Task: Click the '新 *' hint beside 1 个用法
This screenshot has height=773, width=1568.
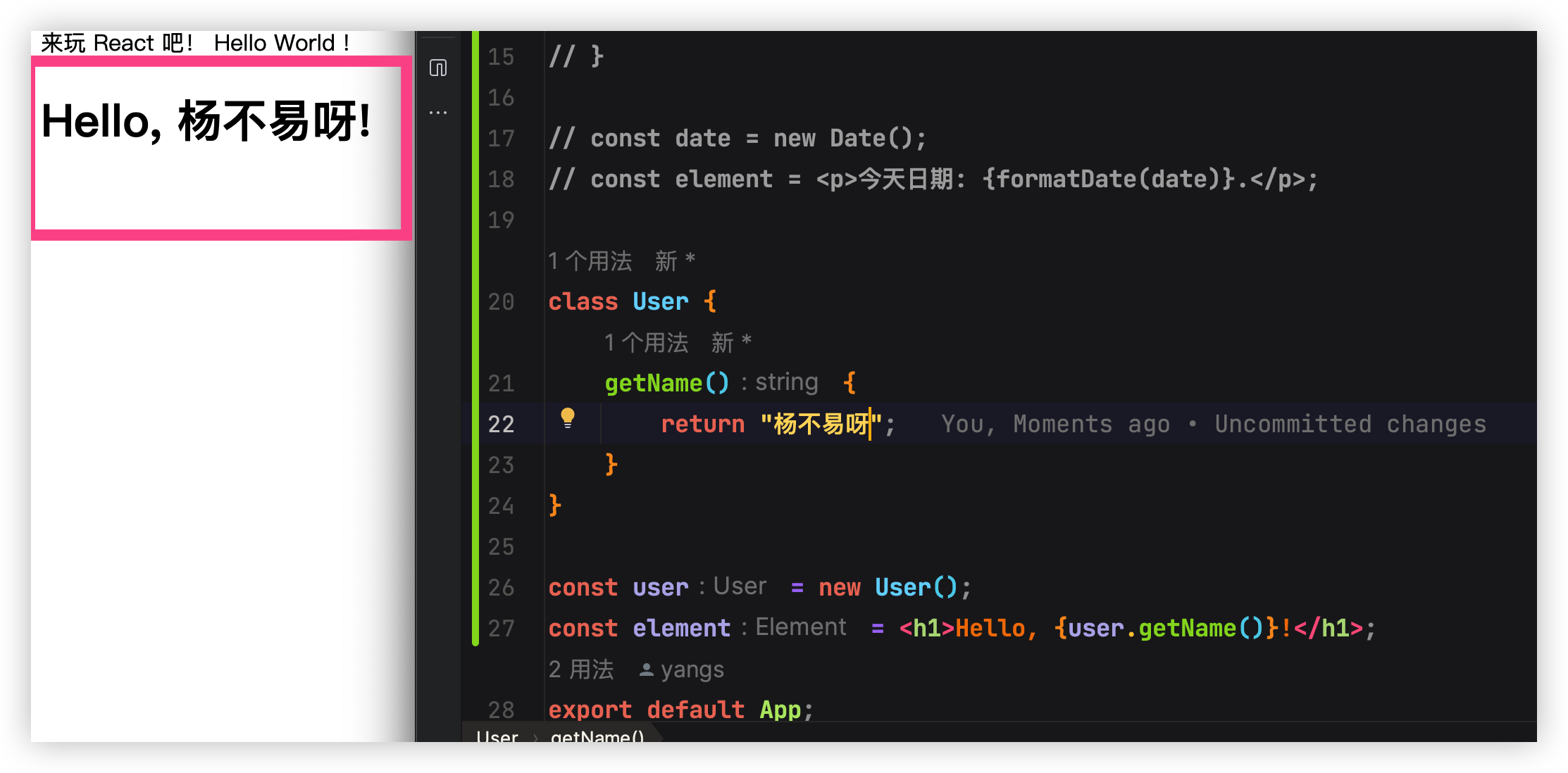Action: coord(674,260)
